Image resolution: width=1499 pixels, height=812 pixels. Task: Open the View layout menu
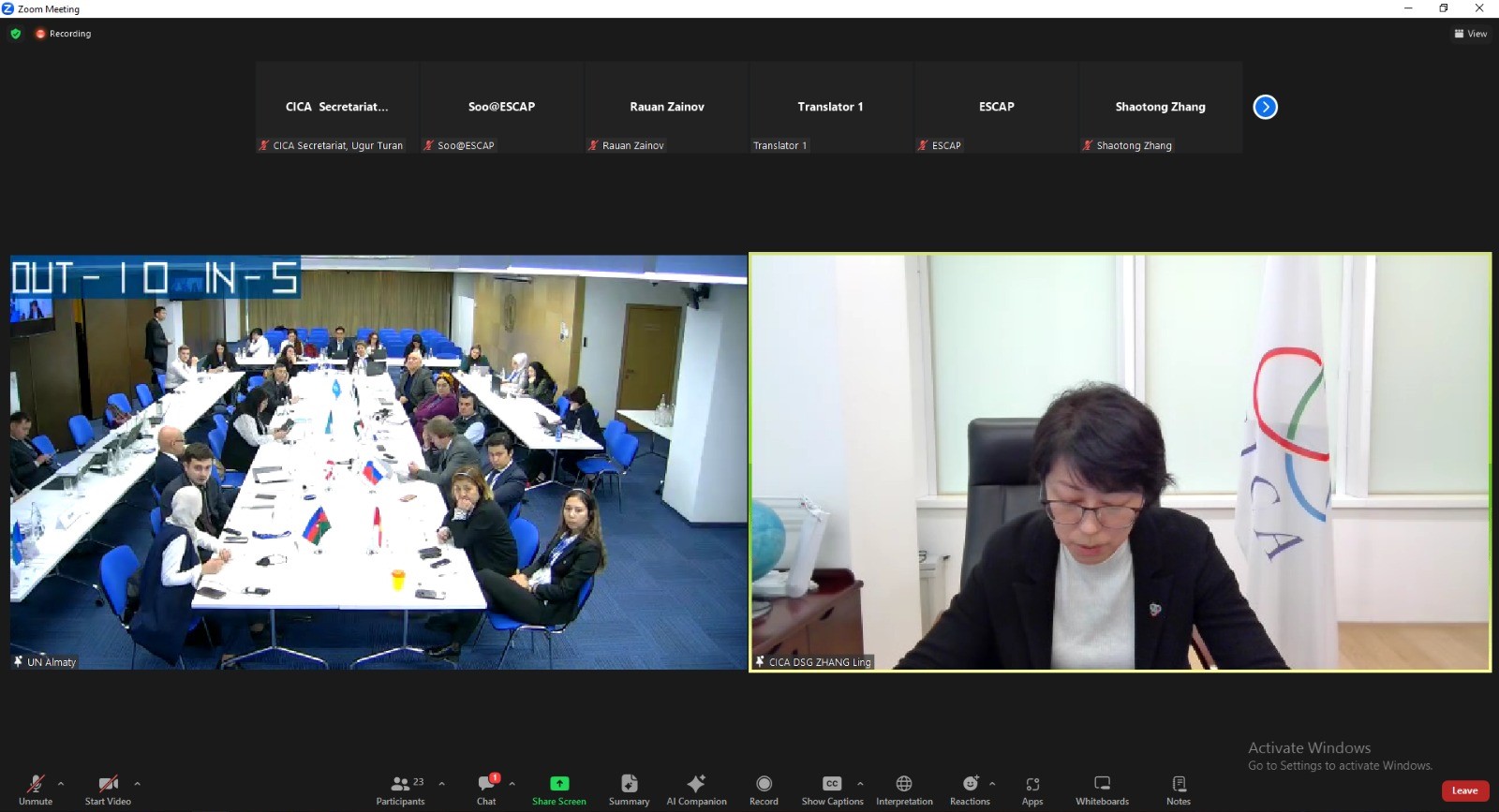1470,34
